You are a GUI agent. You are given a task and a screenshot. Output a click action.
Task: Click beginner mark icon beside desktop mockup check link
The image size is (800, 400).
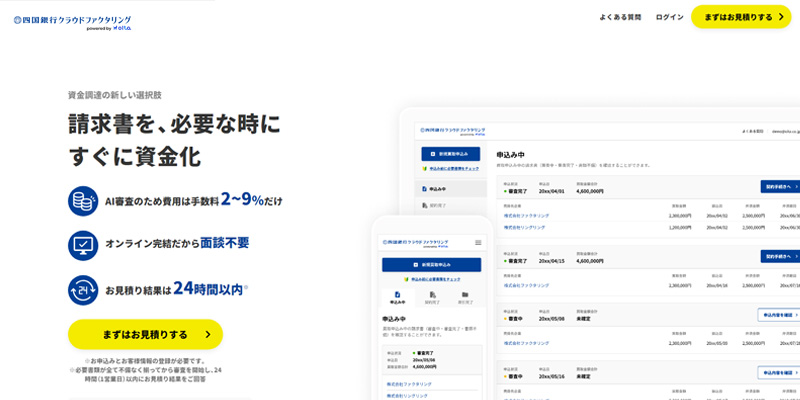424,168
